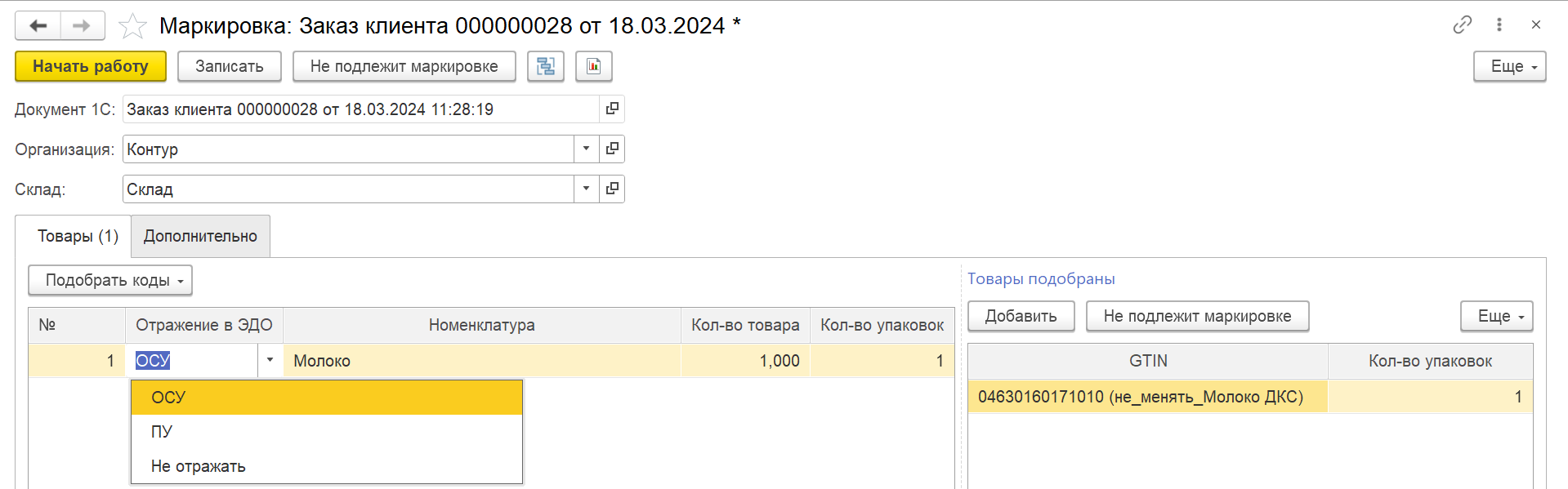Screen dimensions: 1568x489
Task: Go back with the left arrow
Action: [38, 25]
